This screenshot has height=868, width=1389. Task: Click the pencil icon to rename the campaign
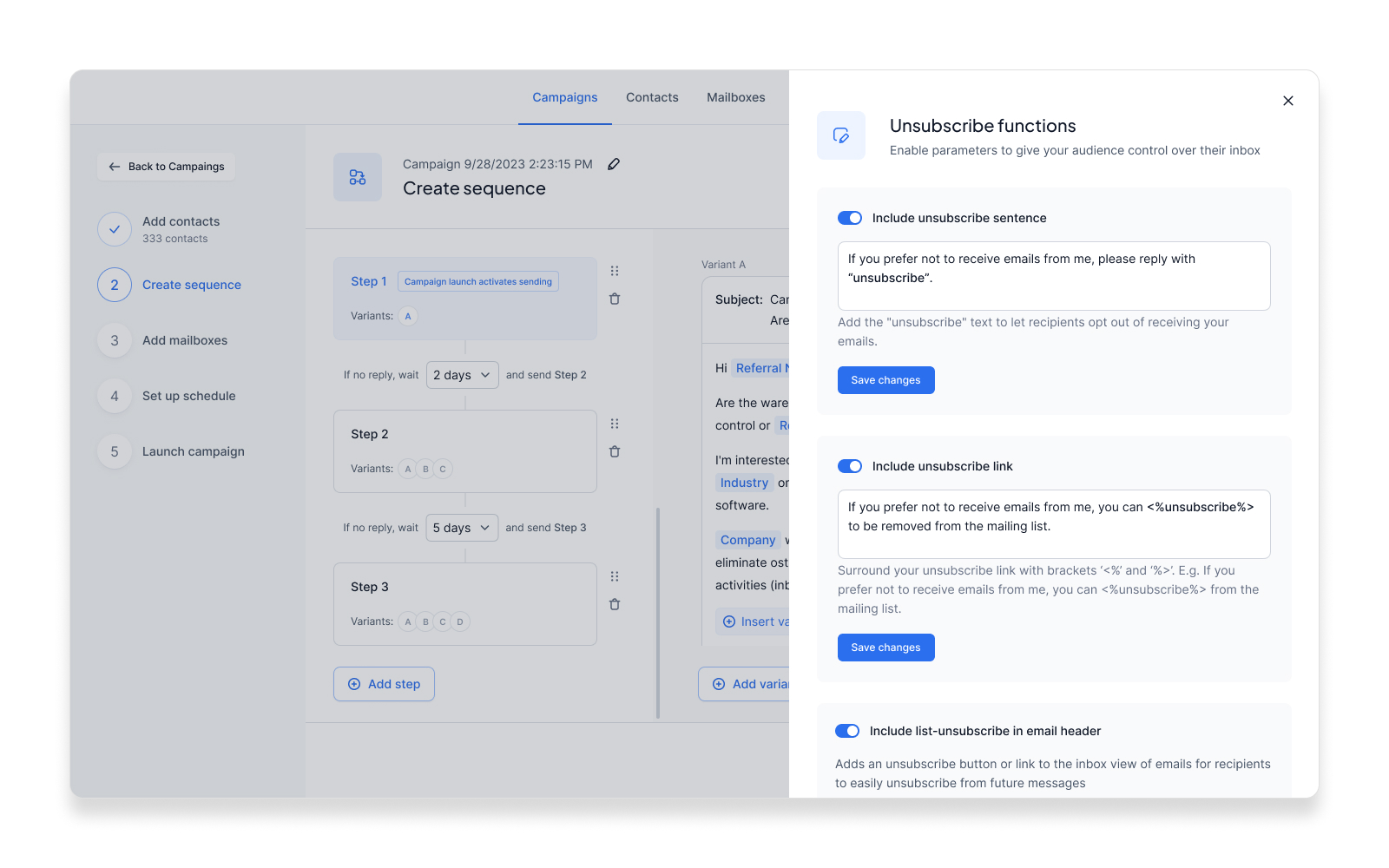coord(614,164)
